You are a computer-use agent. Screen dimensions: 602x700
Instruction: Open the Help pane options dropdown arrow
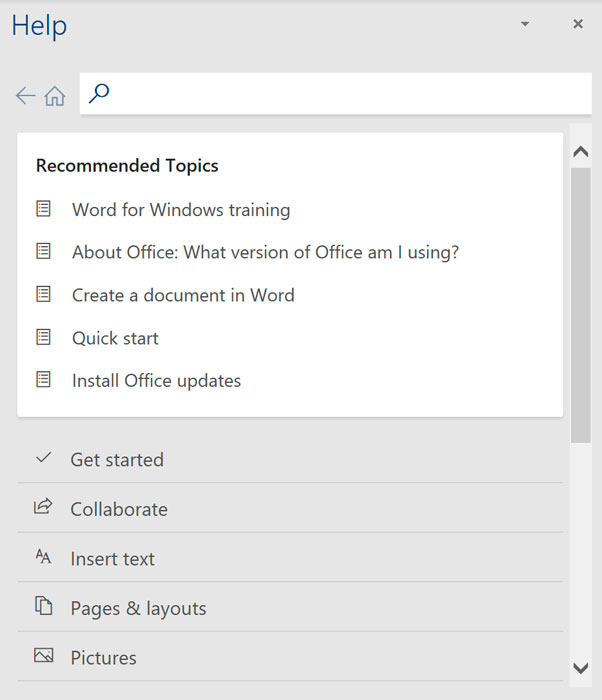click(x=525, y=24)
